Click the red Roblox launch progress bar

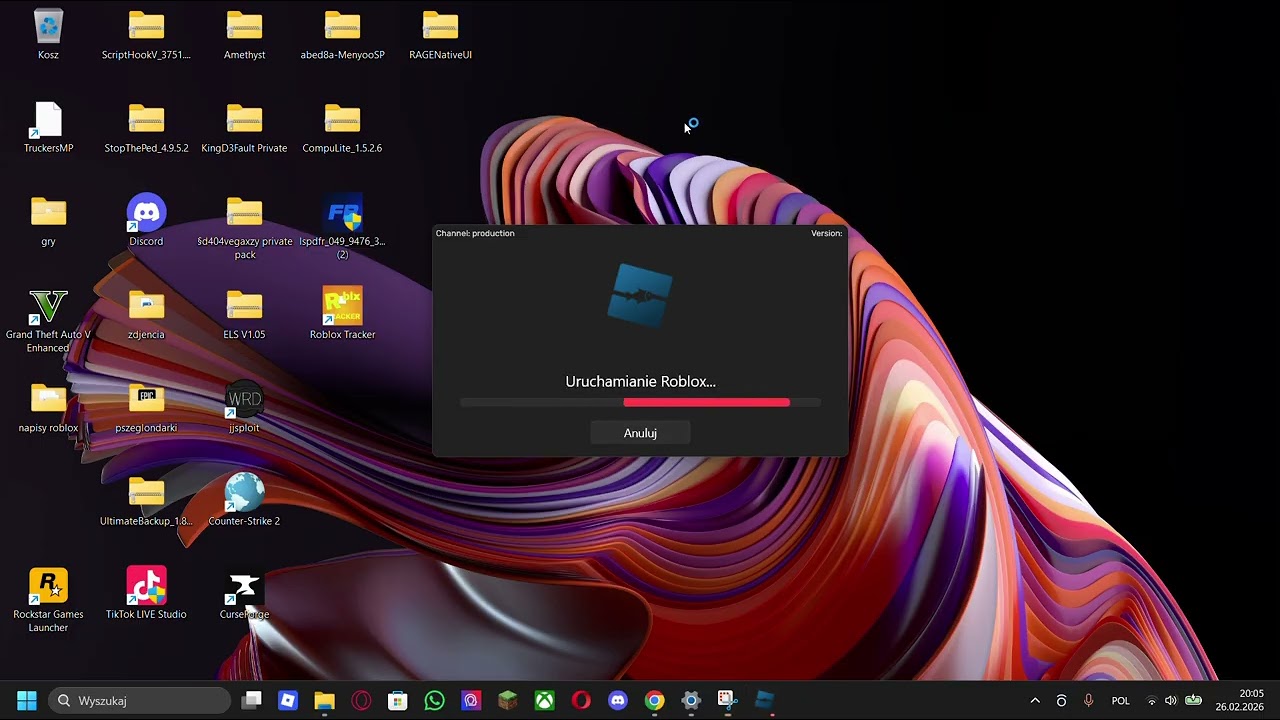706,402
